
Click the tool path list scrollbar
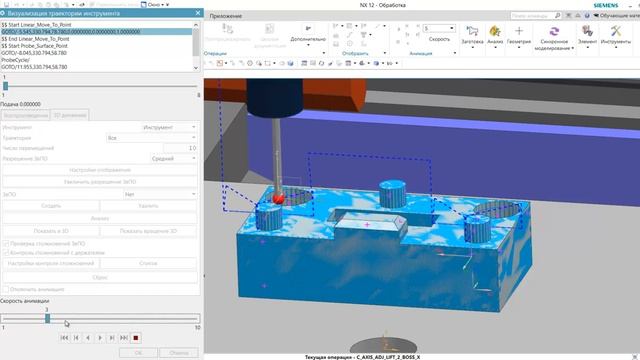[196, 46]
